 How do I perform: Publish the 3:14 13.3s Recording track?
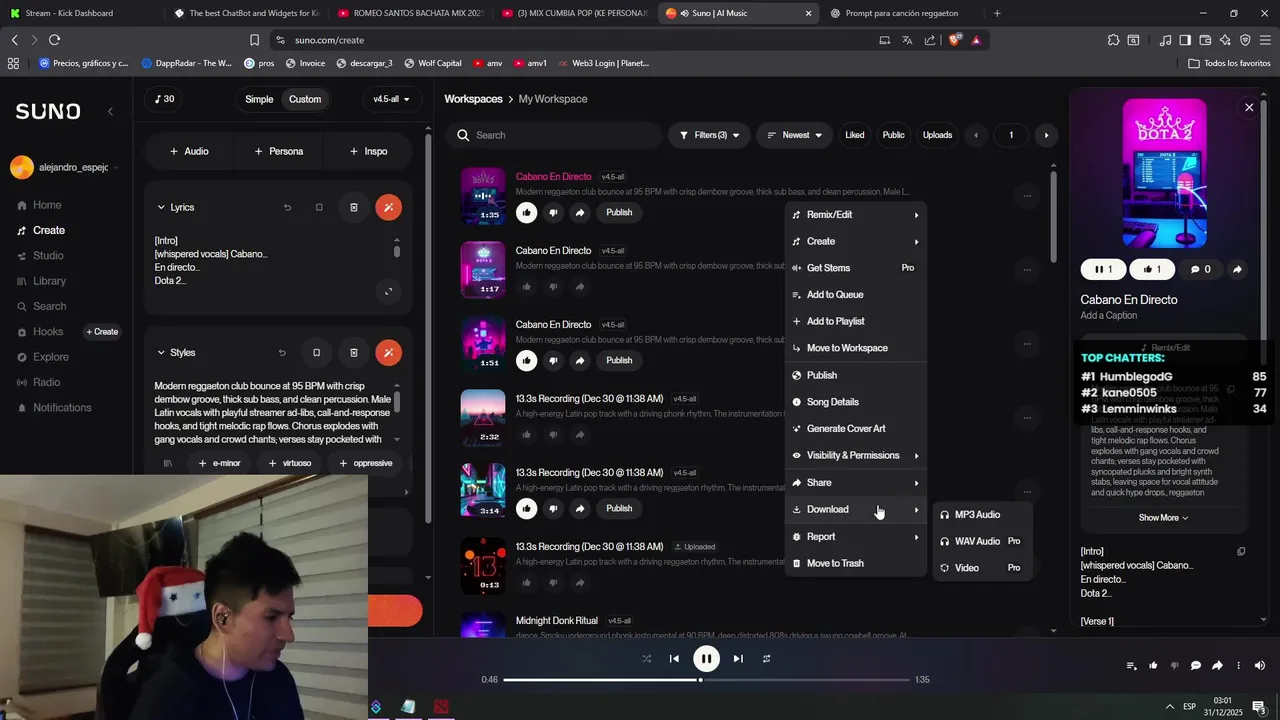pyautogui.click(x=619, y=508)
